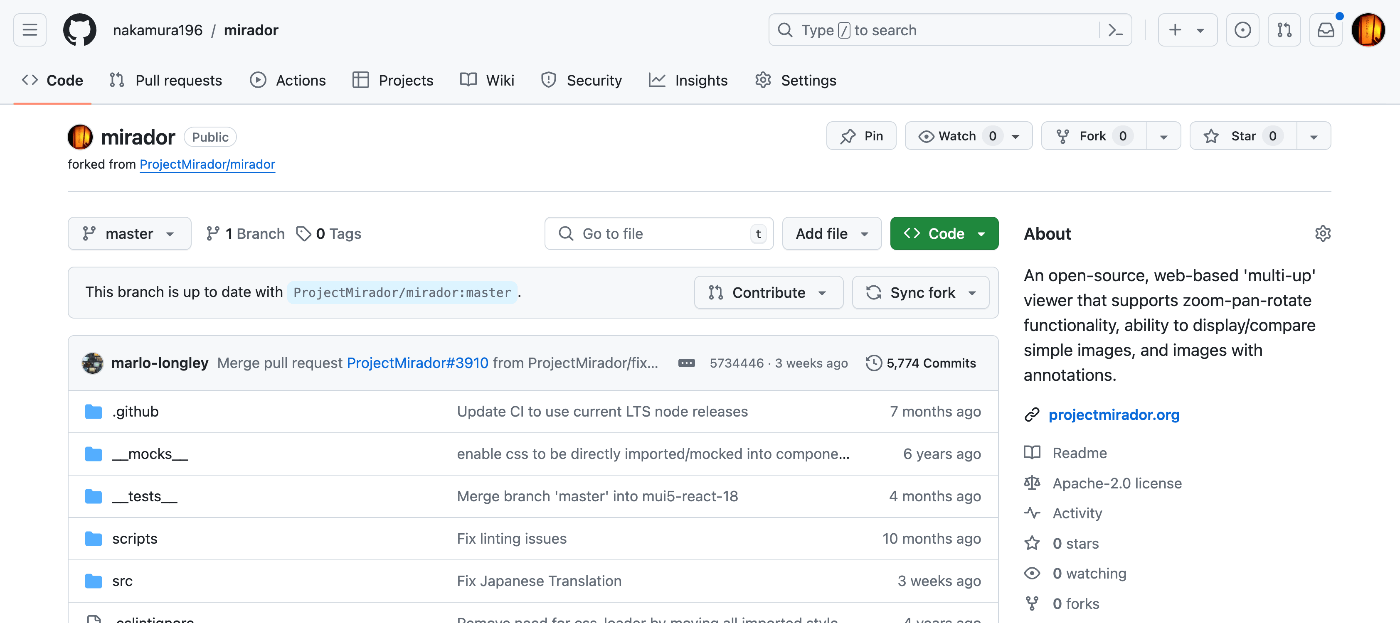Pin the mirador repository
This screenshot has width=1400, height=623.
click(862, 136)
